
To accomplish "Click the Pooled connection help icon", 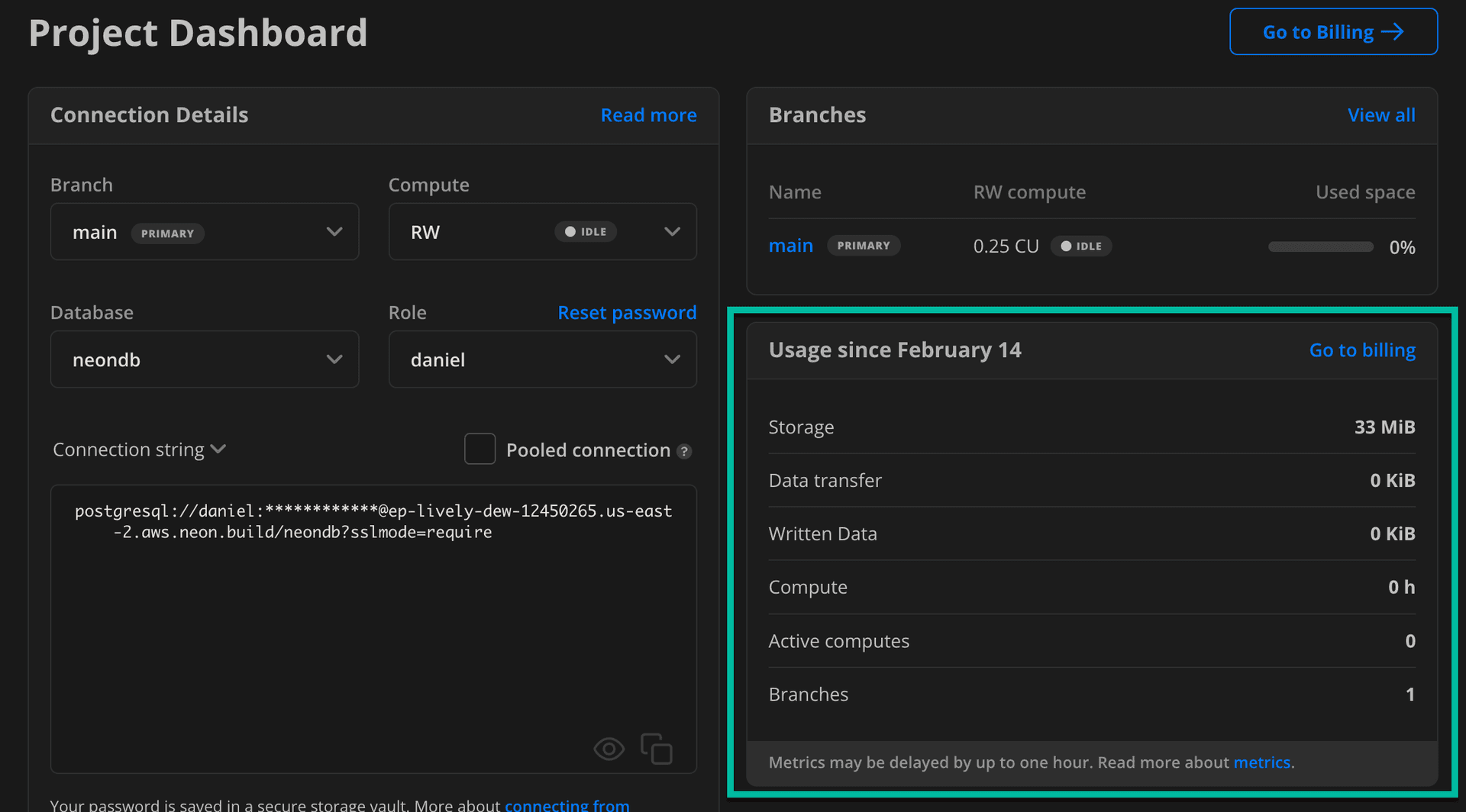I will 684,451.
